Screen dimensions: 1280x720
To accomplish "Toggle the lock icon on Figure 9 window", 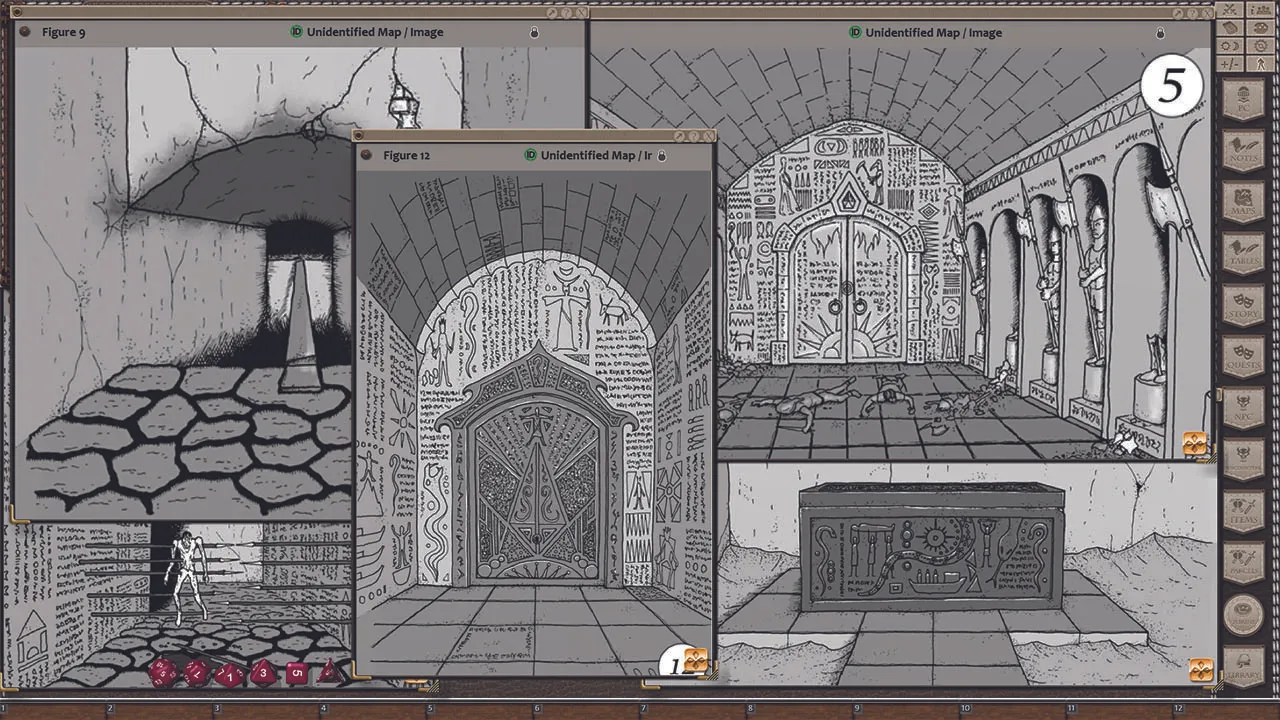I will click(534, 32).
